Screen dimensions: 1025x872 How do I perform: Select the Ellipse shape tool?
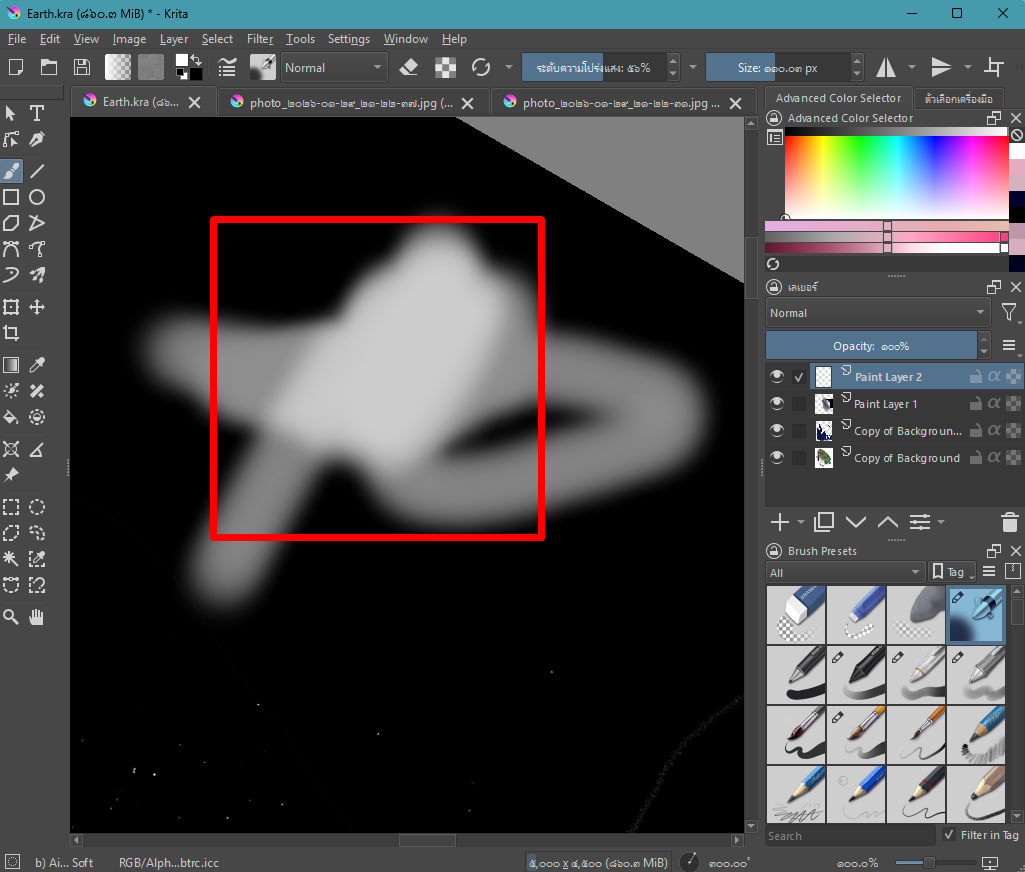pos(37,197)
